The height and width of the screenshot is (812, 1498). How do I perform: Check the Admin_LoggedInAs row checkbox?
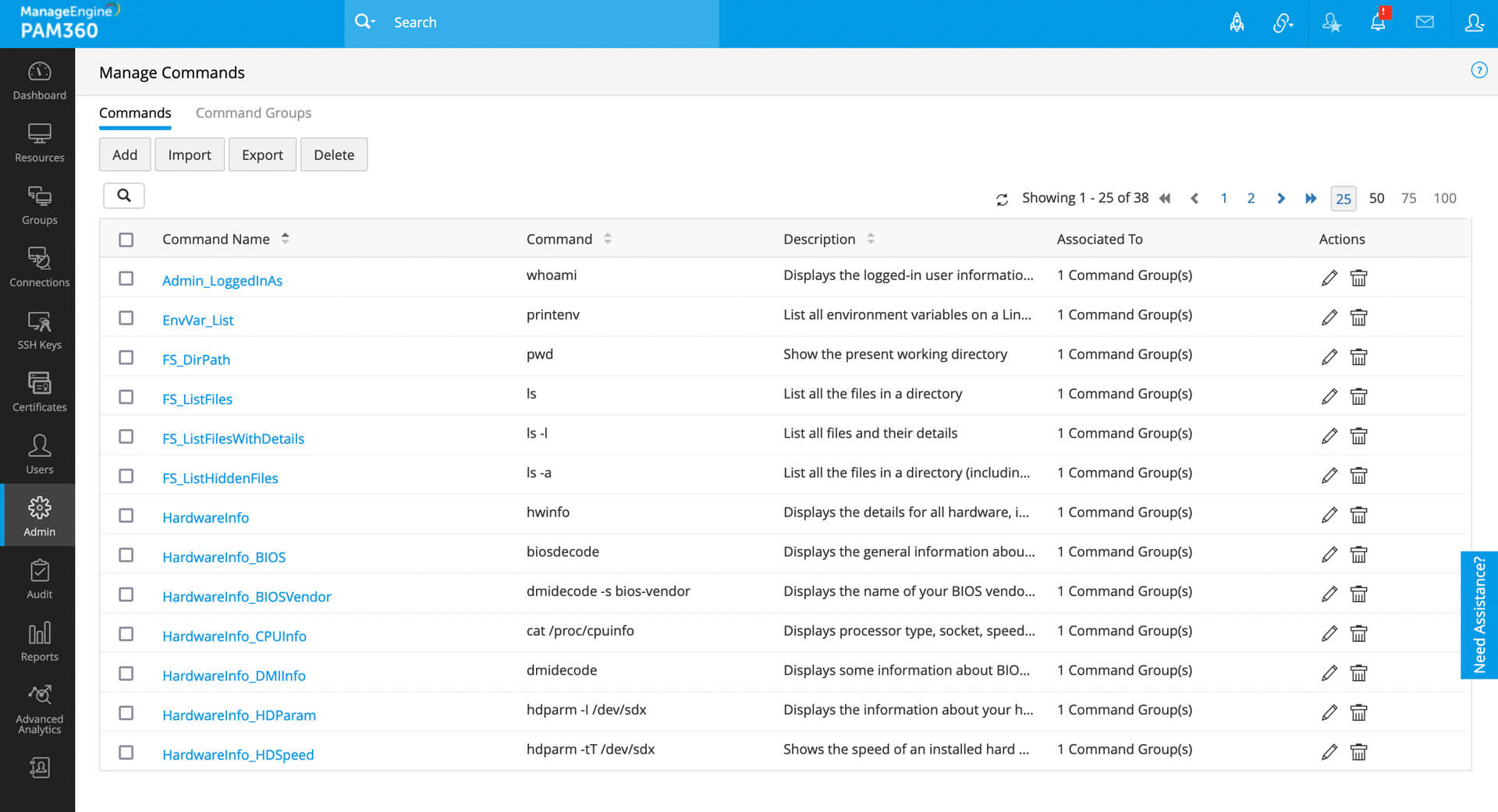coord(126,278)
